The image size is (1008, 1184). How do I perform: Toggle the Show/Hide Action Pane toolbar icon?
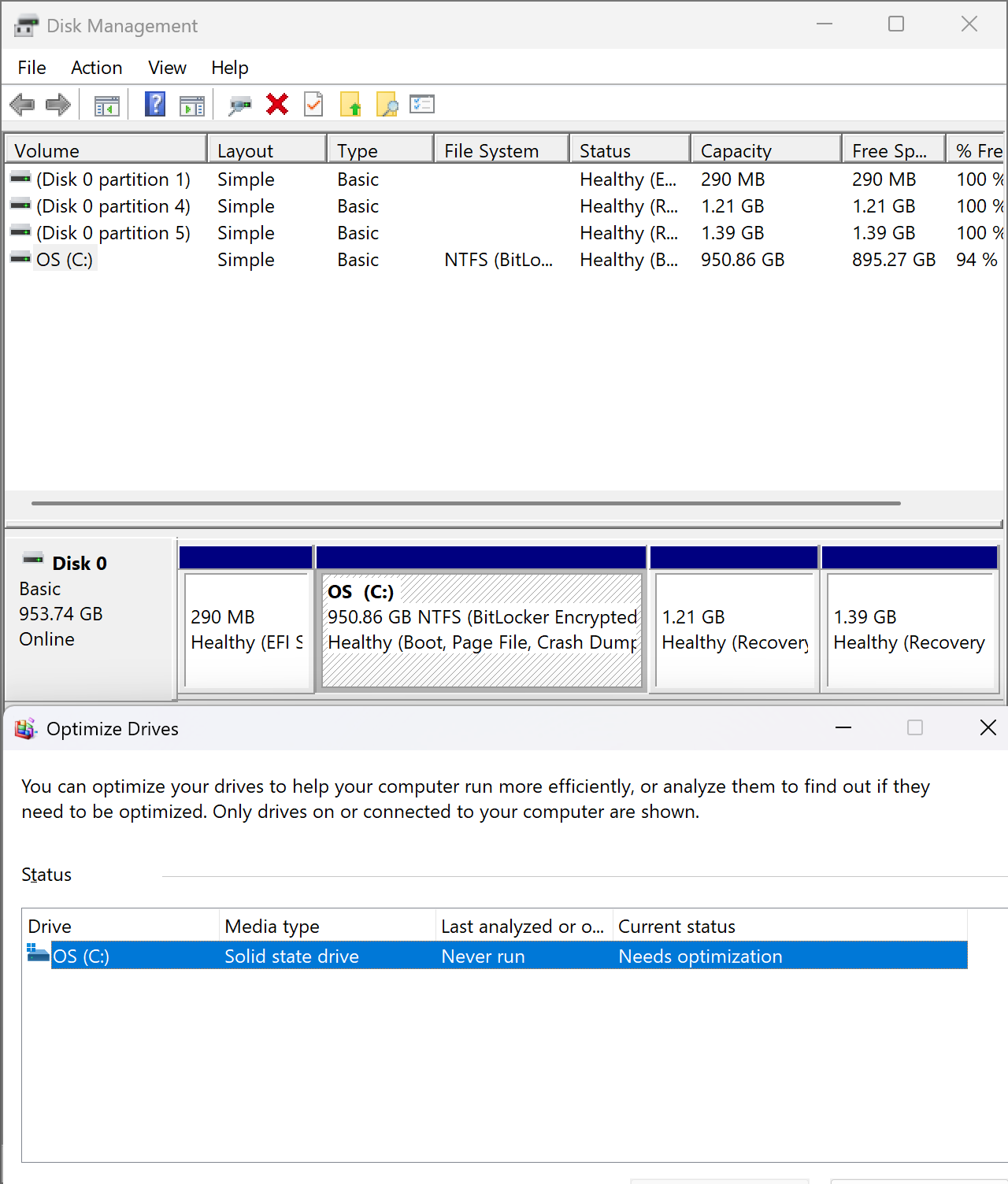pyautogui.click(x=192, y=105)
